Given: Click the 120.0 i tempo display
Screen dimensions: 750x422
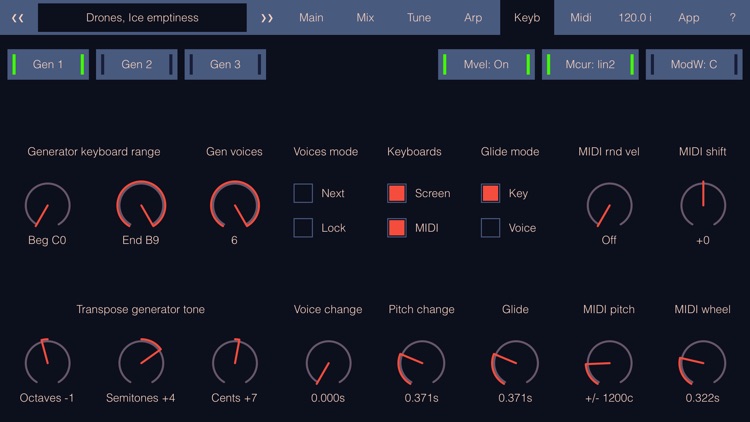Looking at the screenshot, I should 635,18.
